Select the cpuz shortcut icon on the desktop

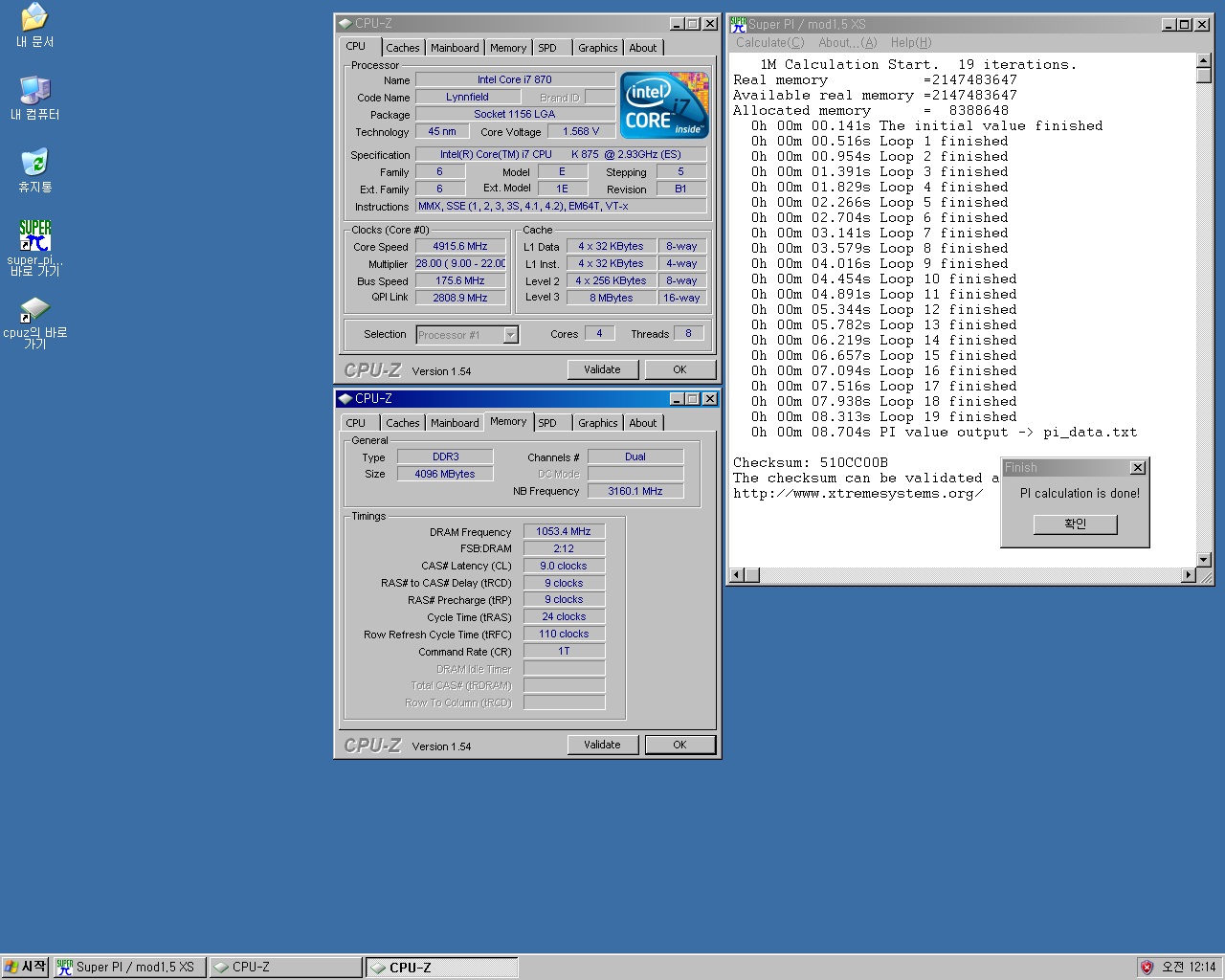34,323
